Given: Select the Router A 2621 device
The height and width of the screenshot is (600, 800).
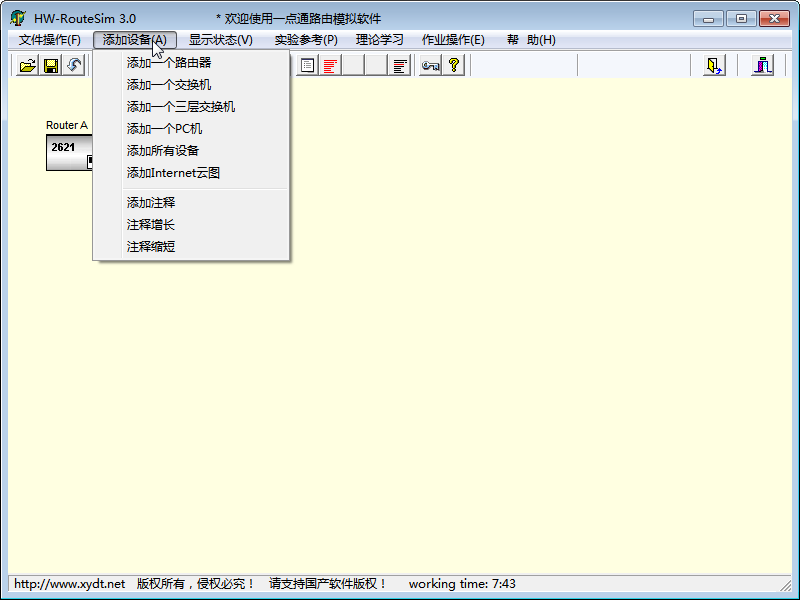Looking at the screenshot, I should pyautogui.click(x=69, y=153).
